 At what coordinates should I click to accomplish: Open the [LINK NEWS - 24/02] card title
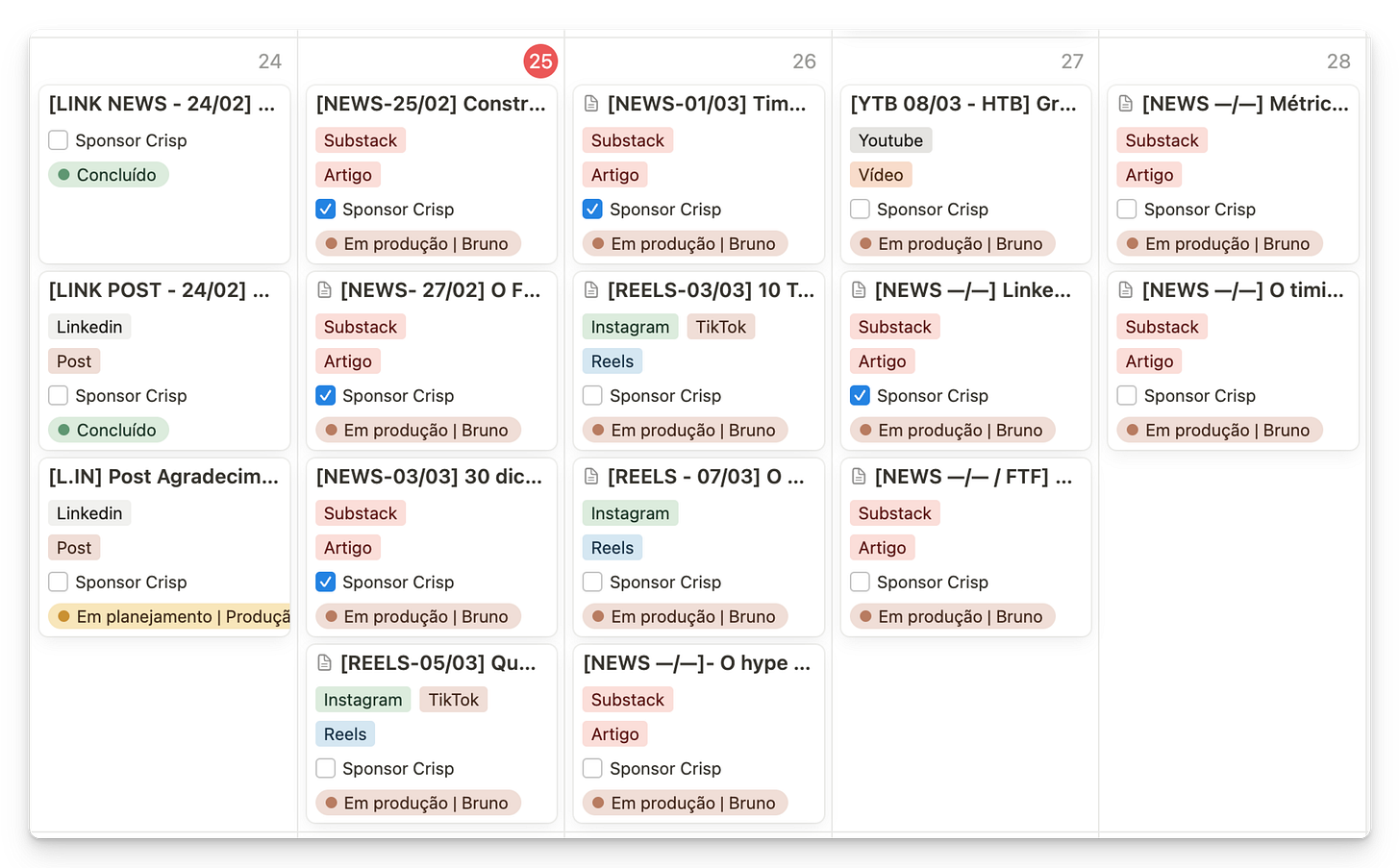[162, 104]
